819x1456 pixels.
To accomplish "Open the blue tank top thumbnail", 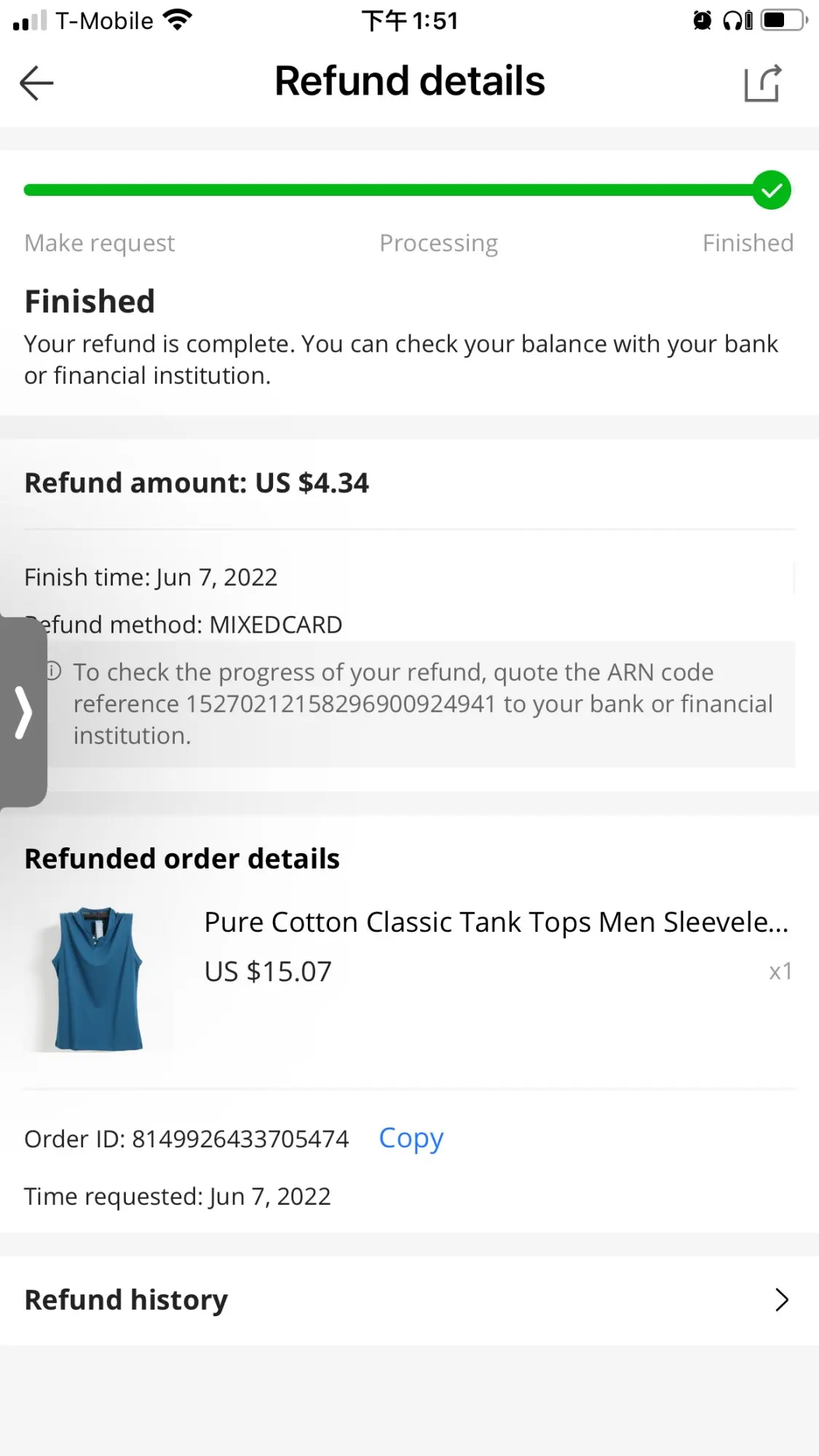I will 98,978.
